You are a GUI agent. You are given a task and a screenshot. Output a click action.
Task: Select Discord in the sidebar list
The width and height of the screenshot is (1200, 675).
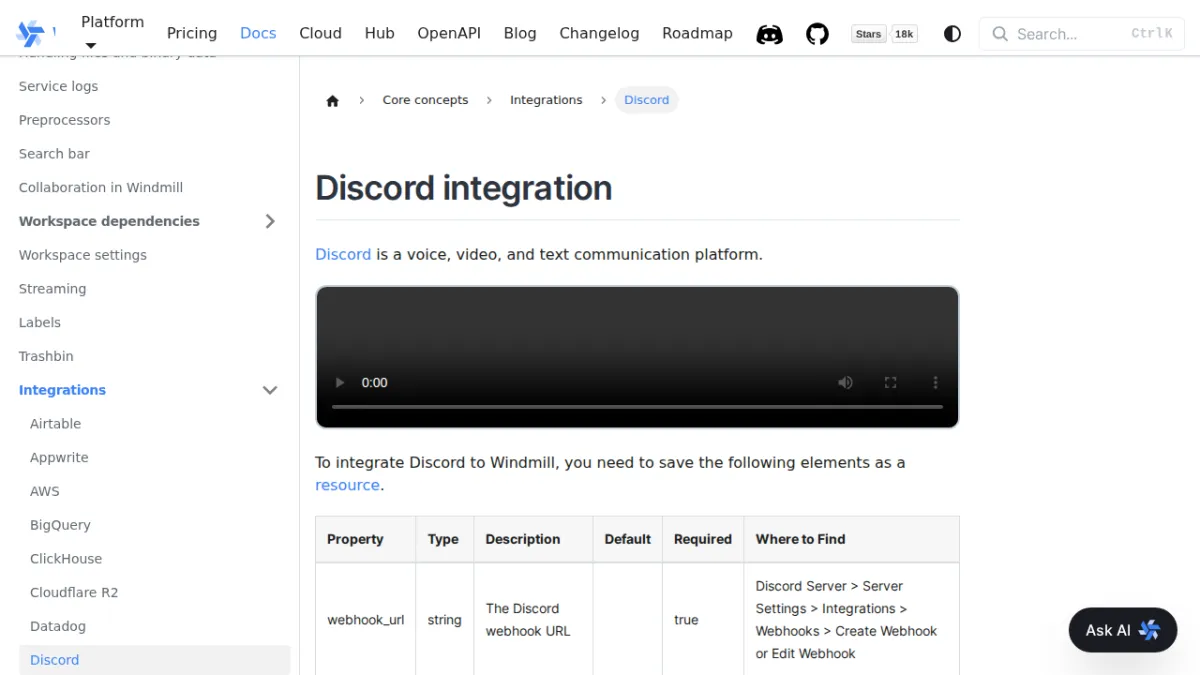coord(155,660)
